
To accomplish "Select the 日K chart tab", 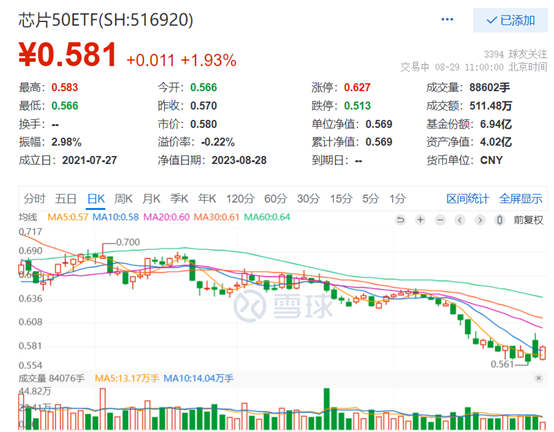I will pos(96,199).
